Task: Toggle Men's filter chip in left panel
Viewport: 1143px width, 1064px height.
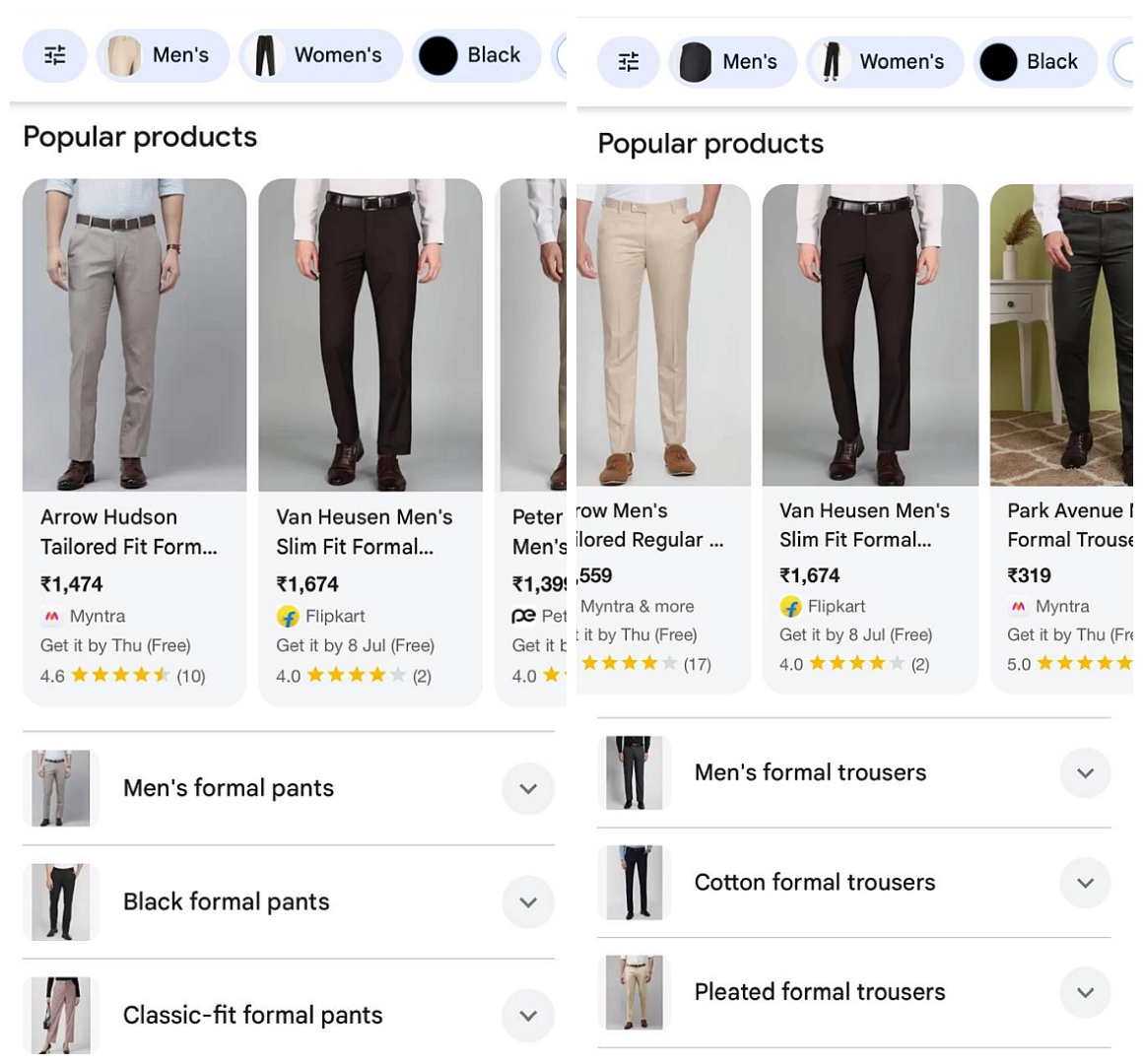Action: 163,55
